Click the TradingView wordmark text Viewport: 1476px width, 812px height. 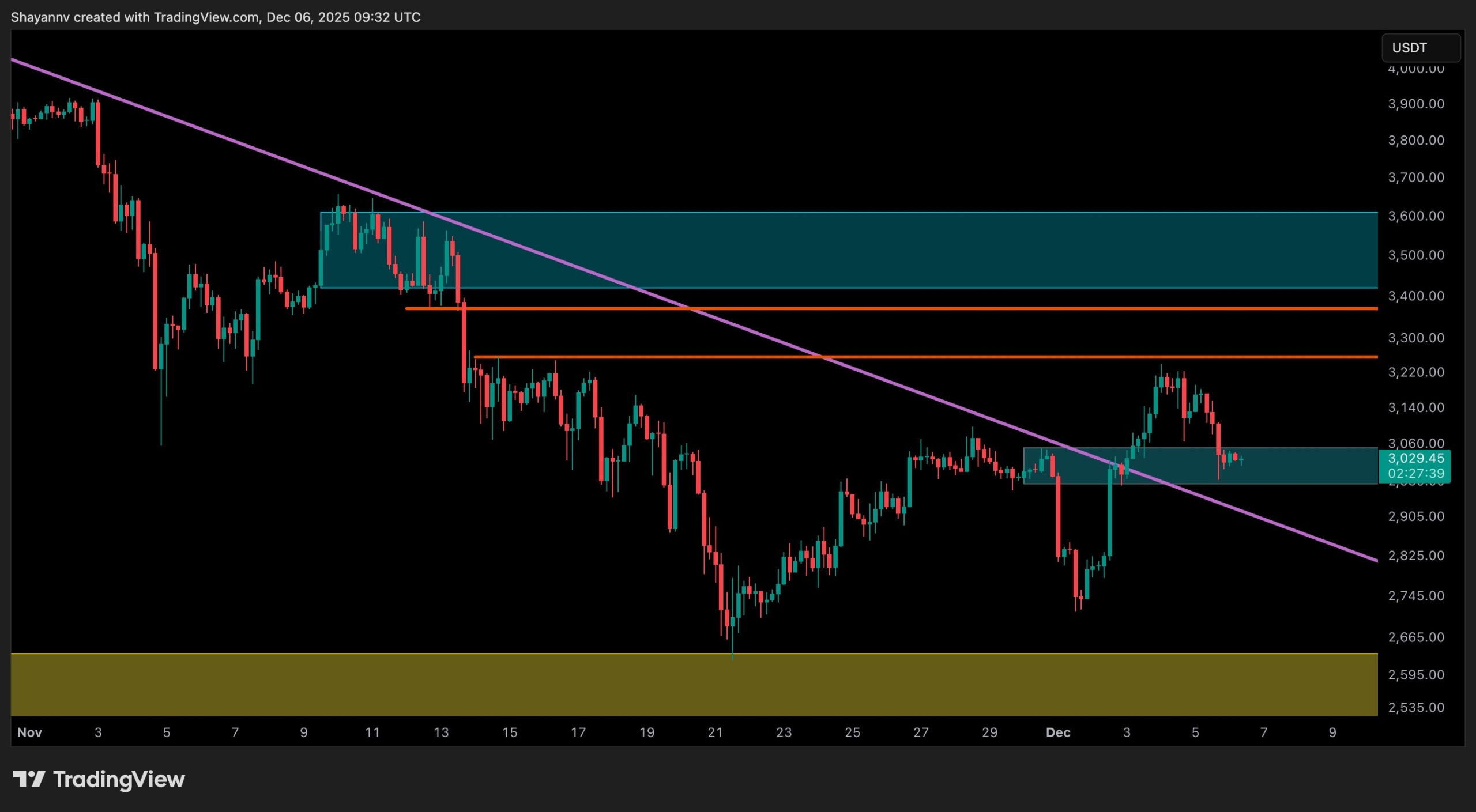point(119,779)
